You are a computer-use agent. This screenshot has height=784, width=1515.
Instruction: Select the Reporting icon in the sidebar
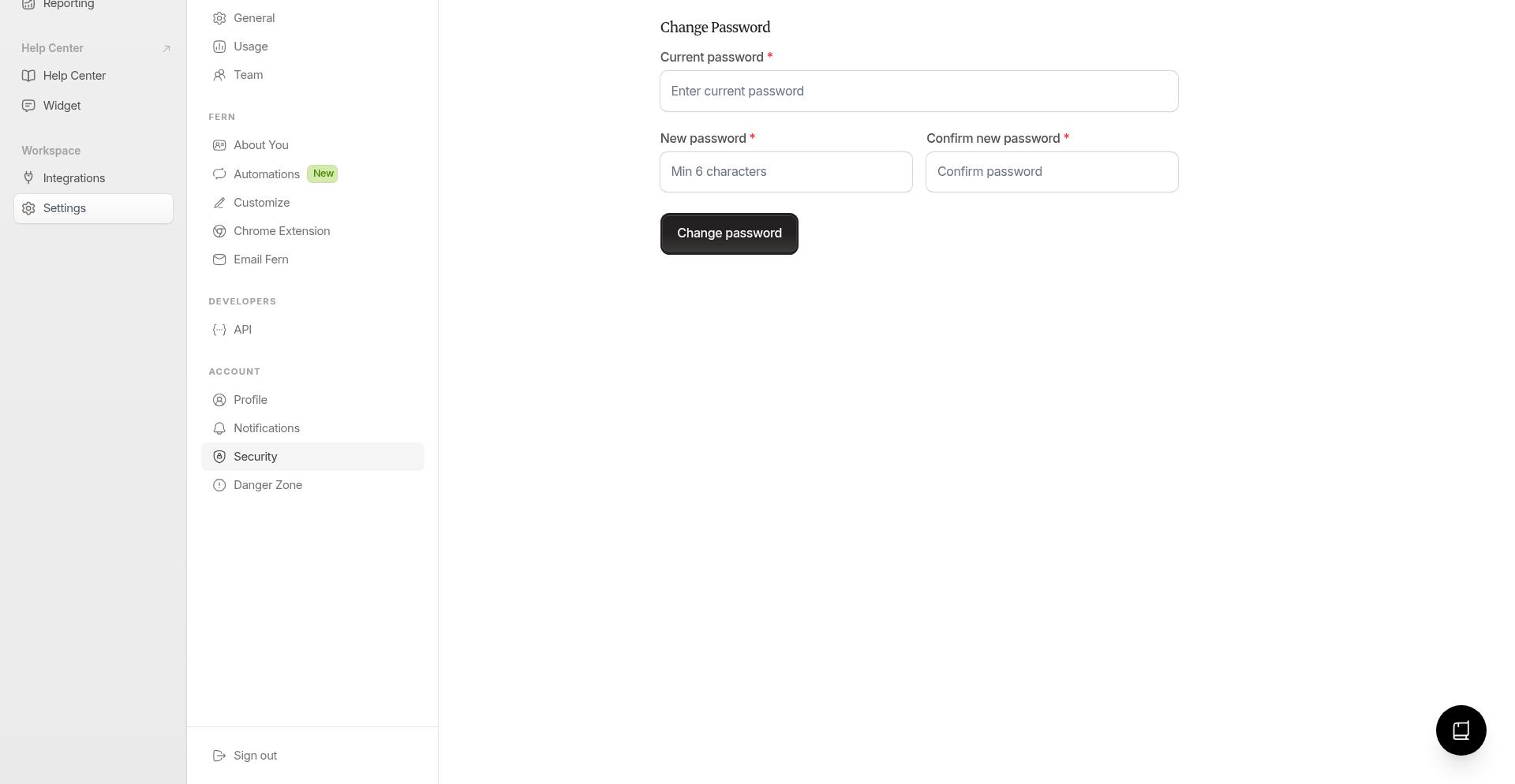click(x=28, y=4)
